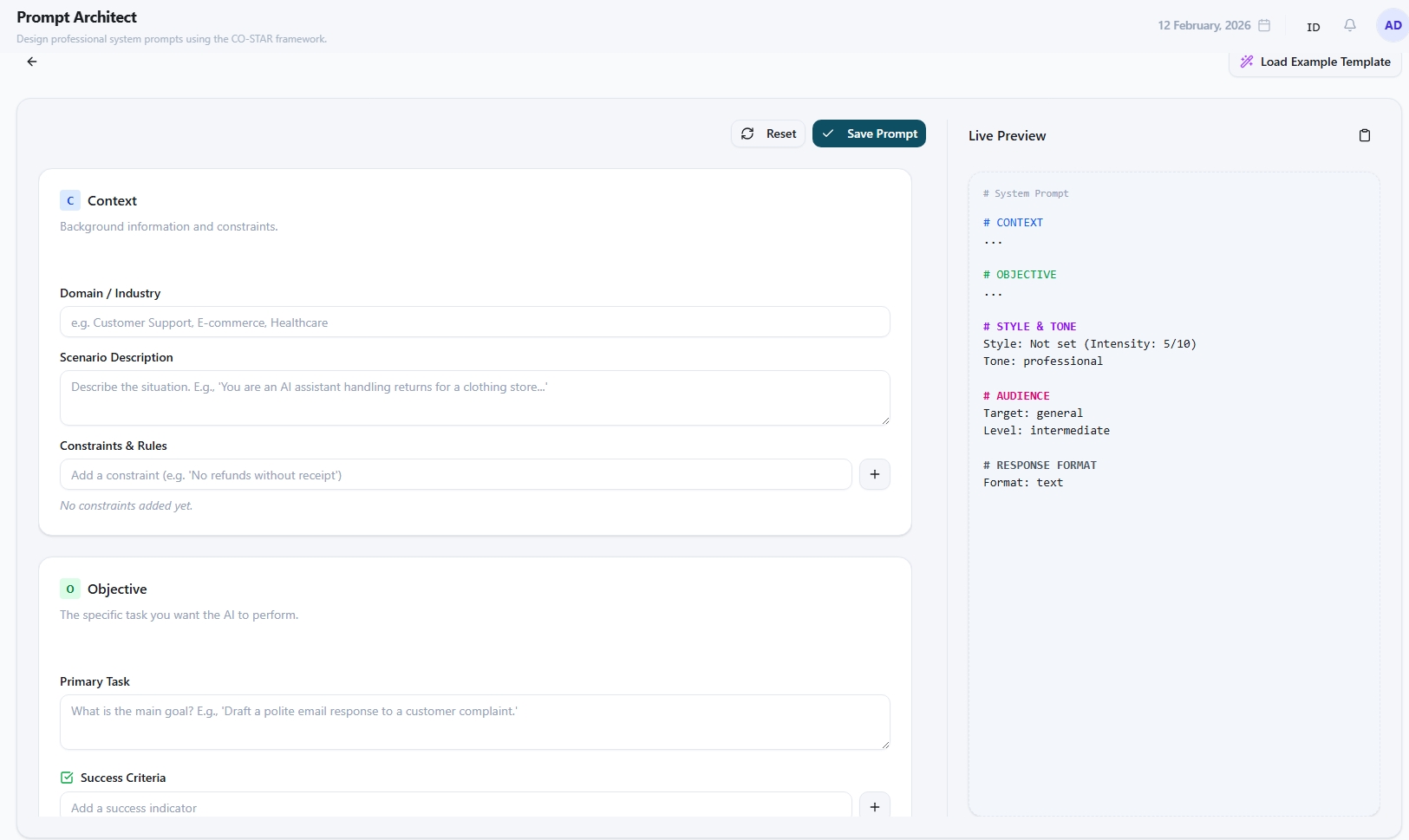Click into the Scenario Description textarea

click(x=474, y=398)
